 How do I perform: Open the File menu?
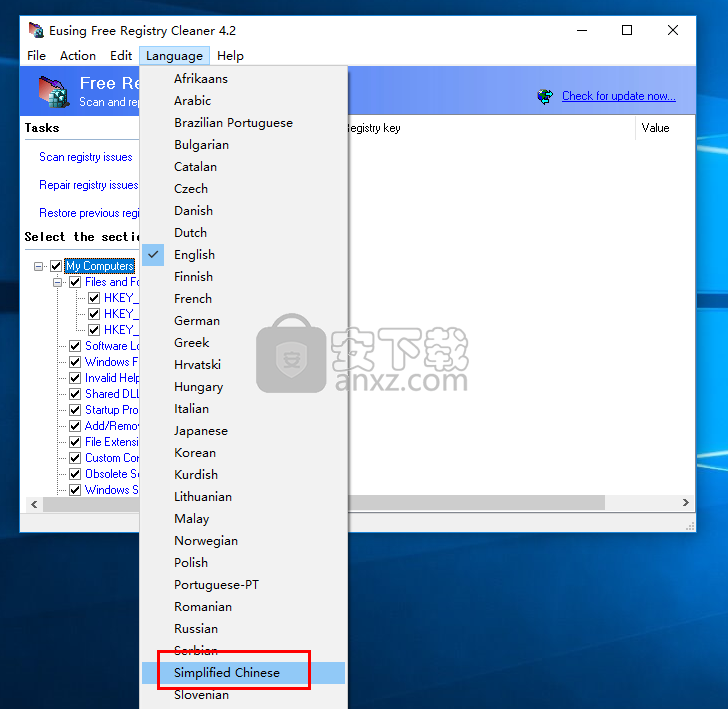pos(36,56)
